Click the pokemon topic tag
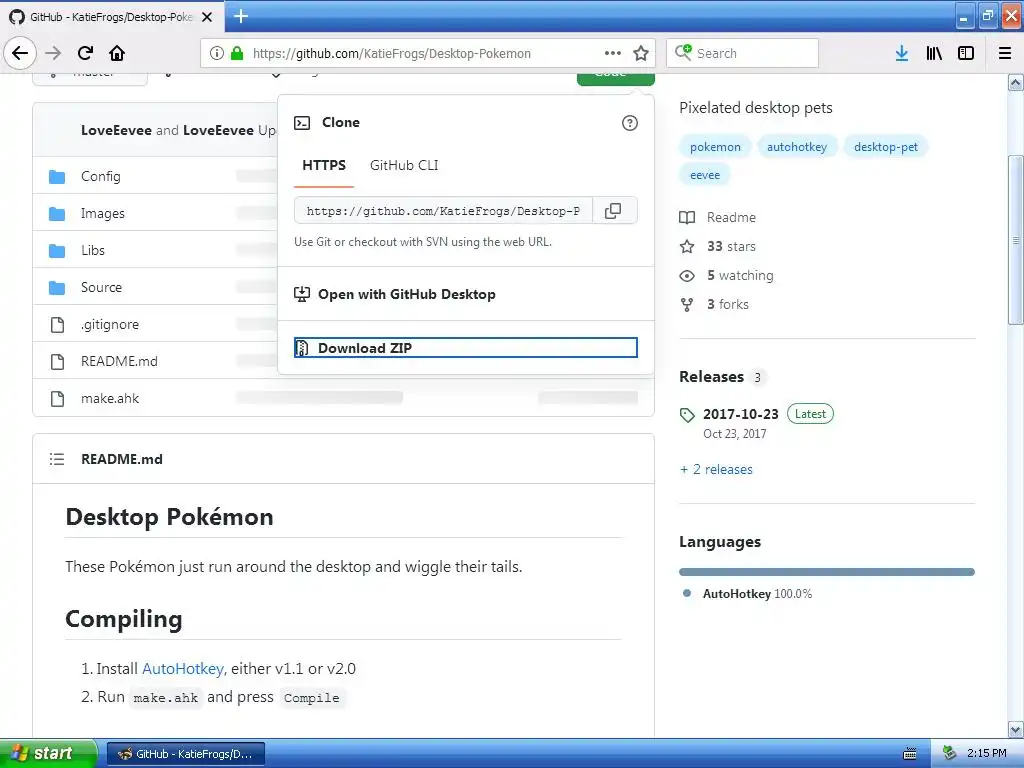This screenshot has width=1024, height=768. click(x=715, y=147)
